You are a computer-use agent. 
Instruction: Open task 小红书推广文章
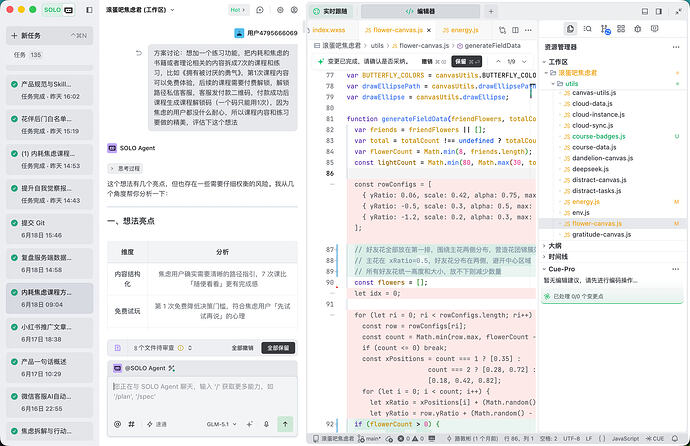tap(49, 333)
